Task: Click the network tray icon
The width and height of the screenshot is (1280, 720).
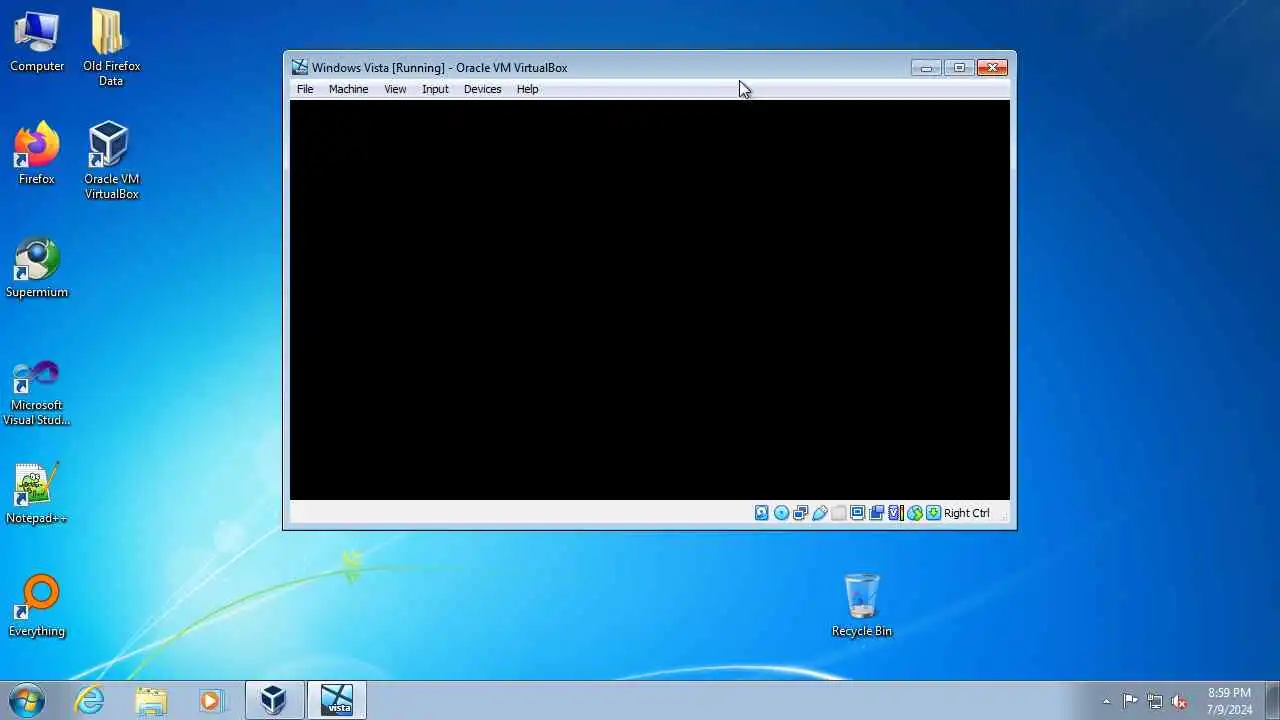Action: (1155, 701)
